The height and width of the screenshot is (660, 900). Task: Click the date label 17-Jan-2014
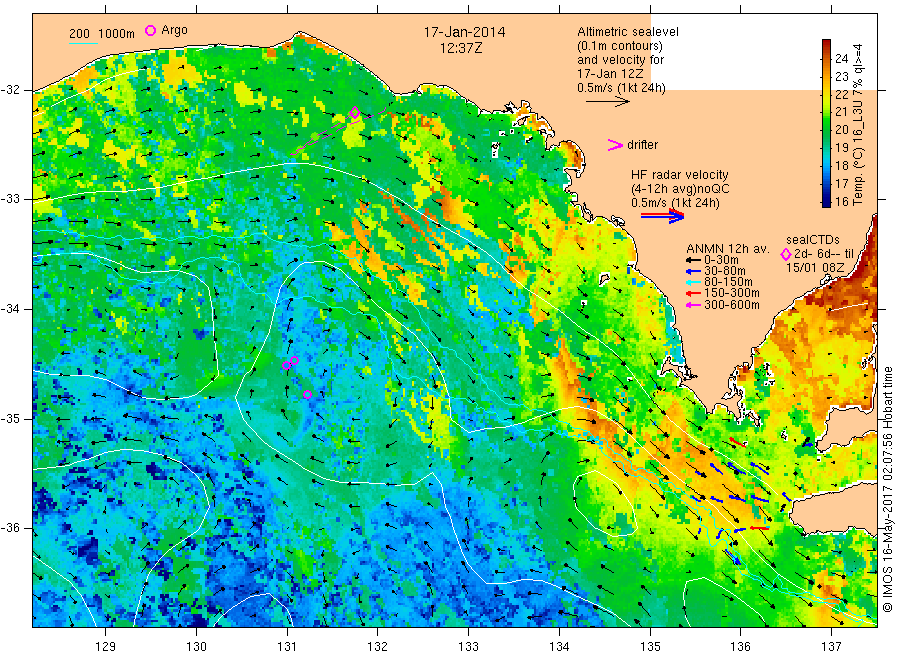(x=464, y=32)
